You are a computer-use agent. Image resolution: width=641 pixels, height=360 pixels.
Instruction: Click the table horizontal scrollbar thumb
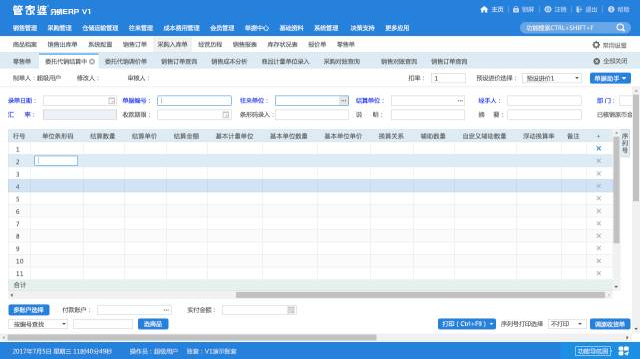420,295
